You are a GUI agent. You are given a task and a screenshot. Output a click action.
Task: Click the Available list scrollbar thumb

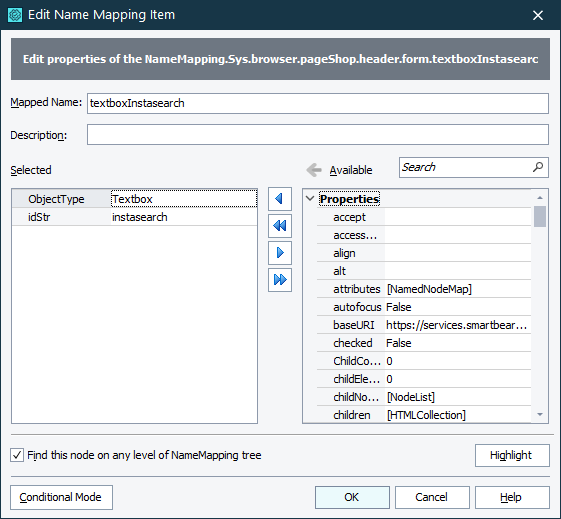point(540,216)
